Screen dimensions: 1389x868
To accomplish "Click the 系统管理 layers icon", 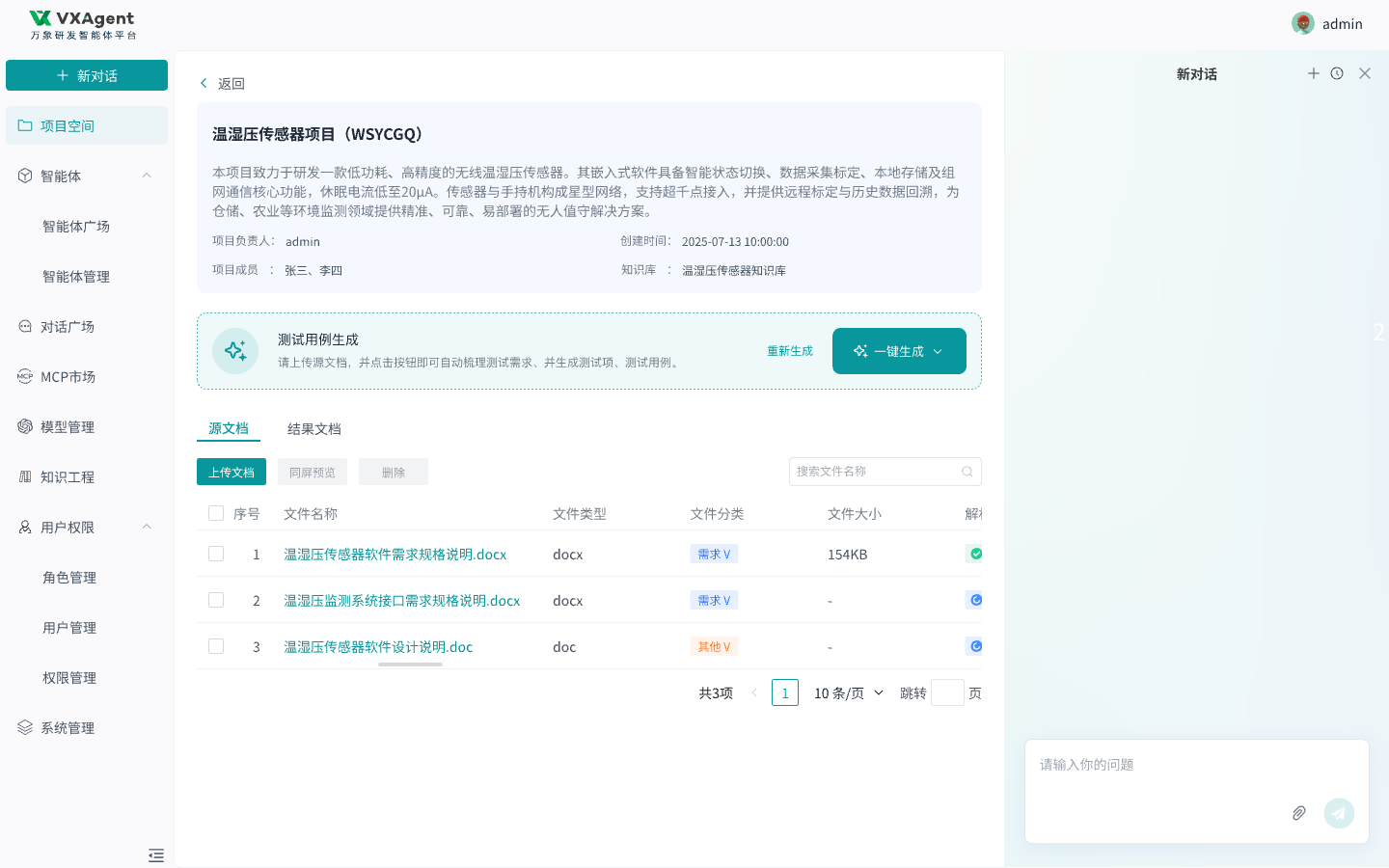I will 25,727.
